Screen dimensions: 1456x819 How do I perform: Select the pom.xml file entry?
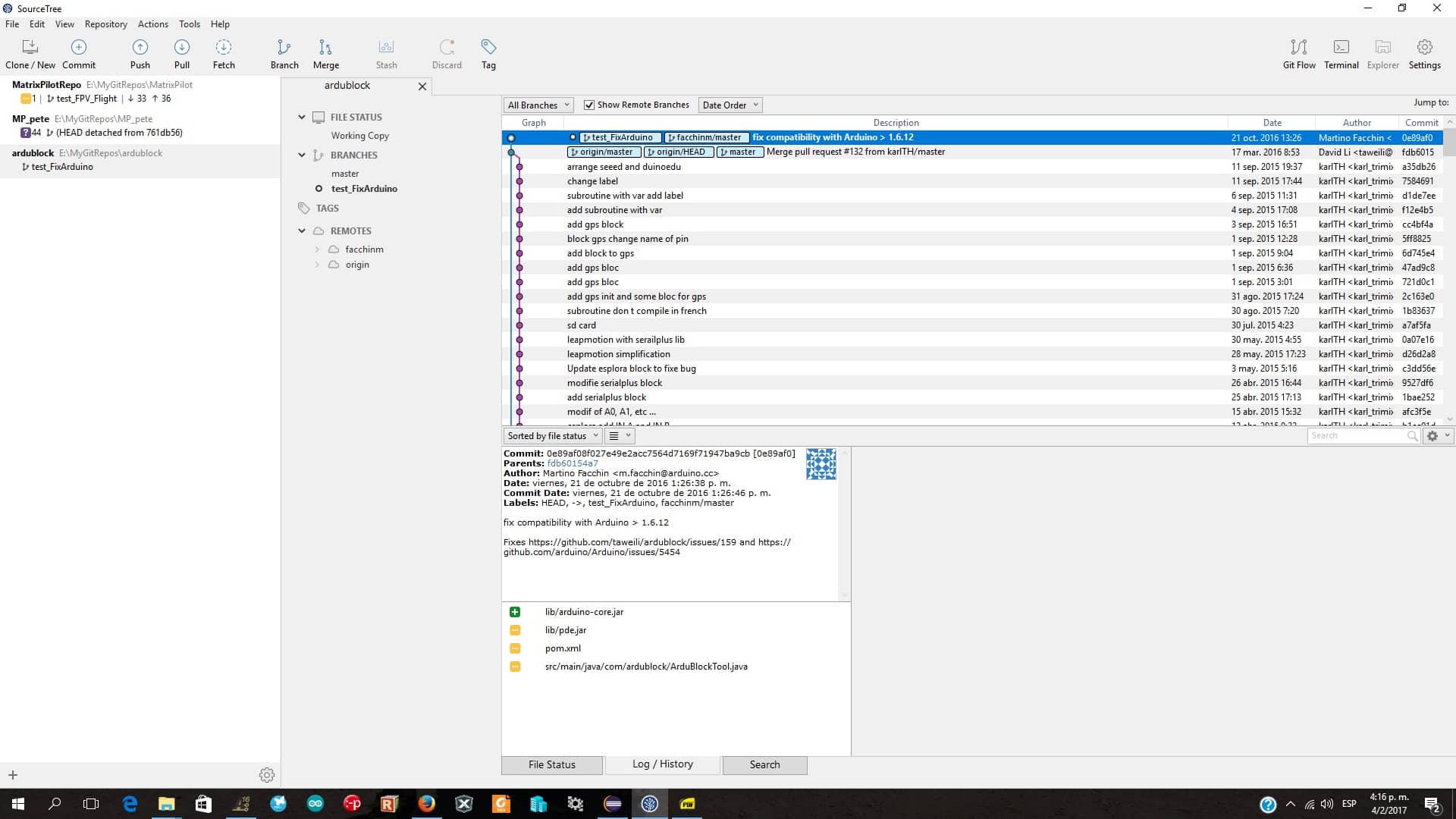point(563,648)
